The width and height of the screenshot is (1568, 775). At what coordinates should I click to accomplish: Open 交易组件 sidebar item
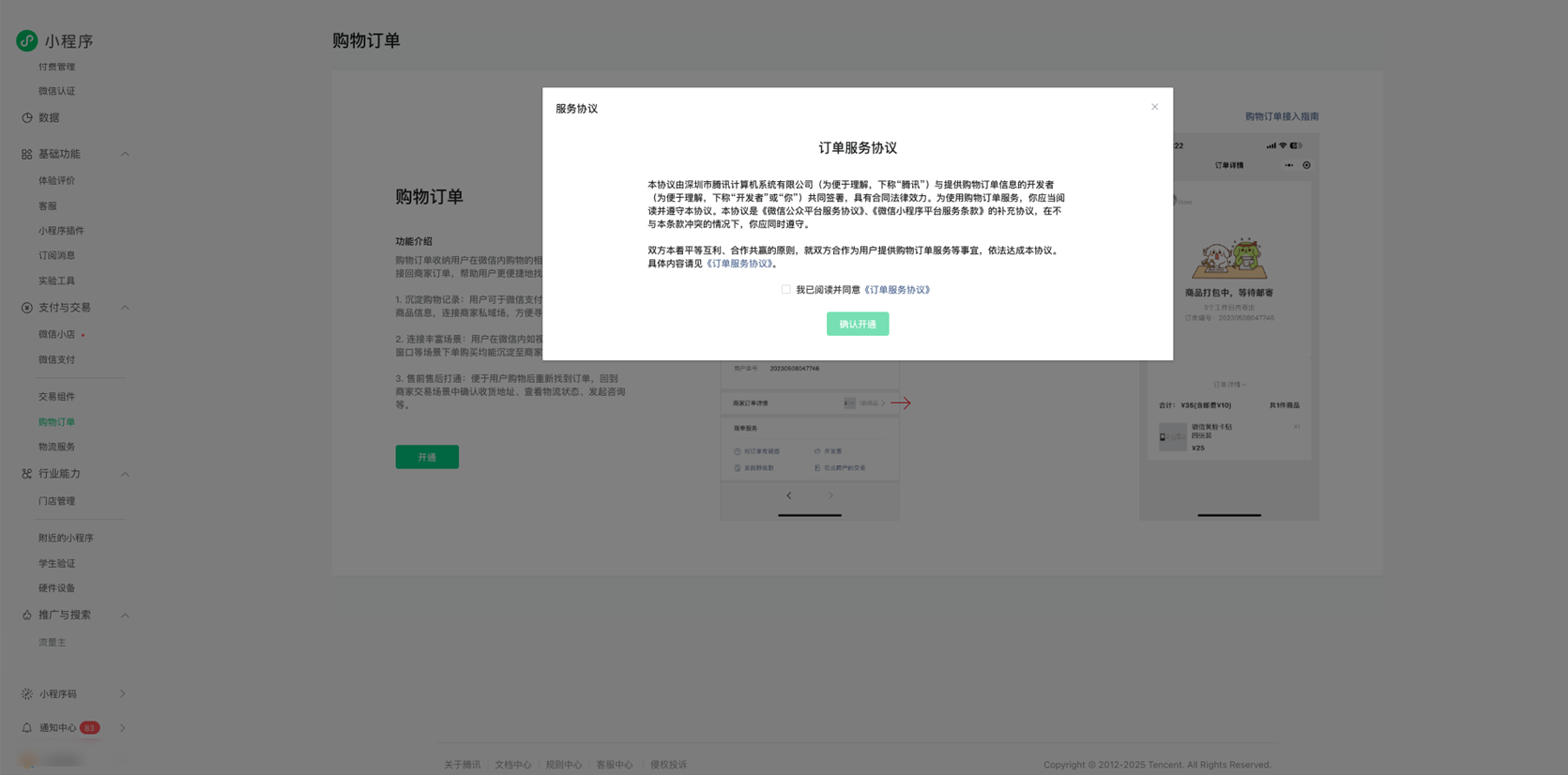(x=57, y=397)
